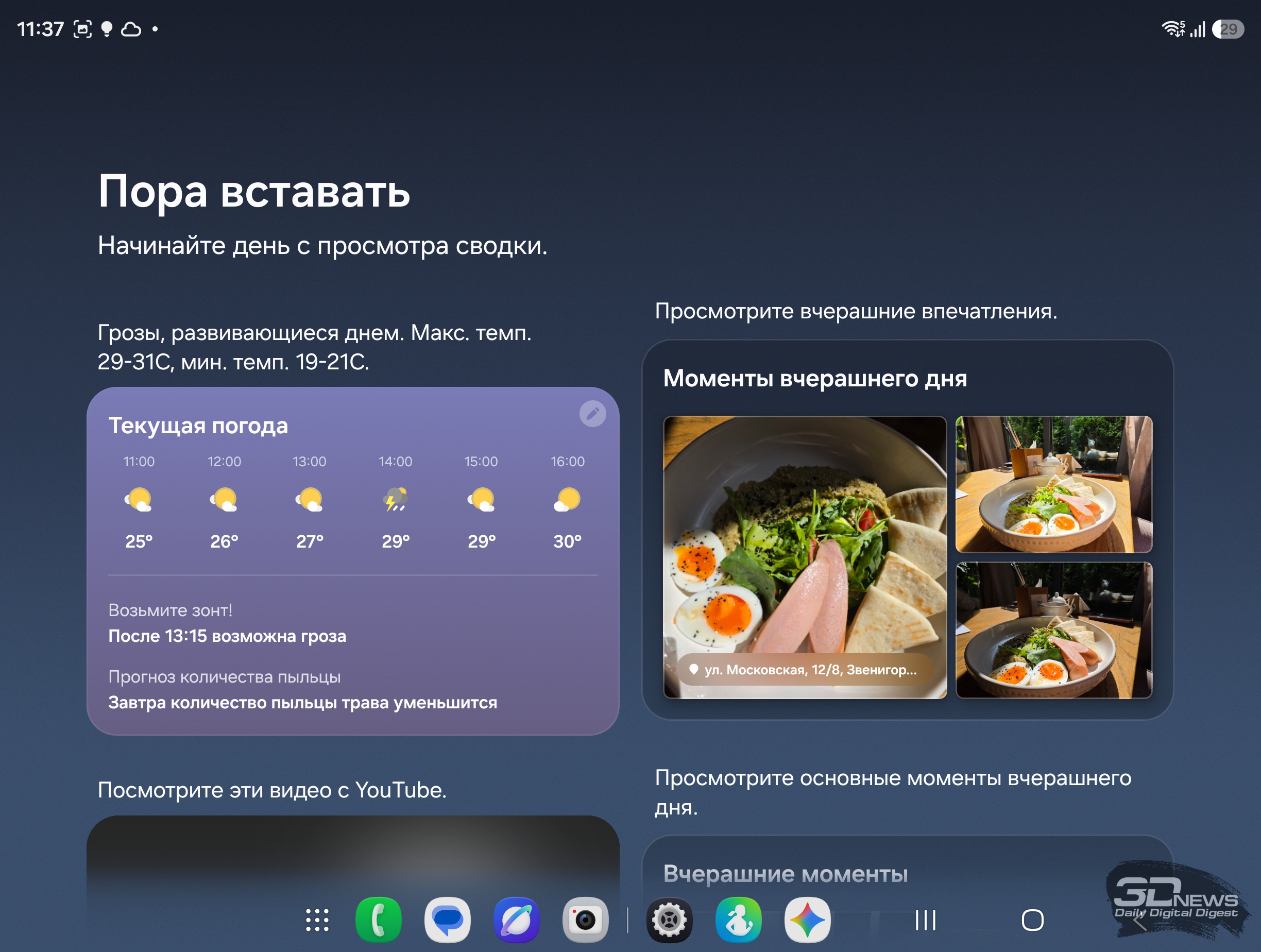Tap the Wi-Fi status icon
The height and width of the screenshot is (952, 1261).
(1173, 28)
